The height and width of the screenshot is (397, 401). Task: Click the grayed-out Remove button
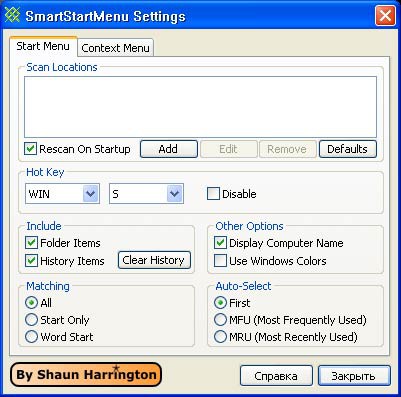pos(287,149)
